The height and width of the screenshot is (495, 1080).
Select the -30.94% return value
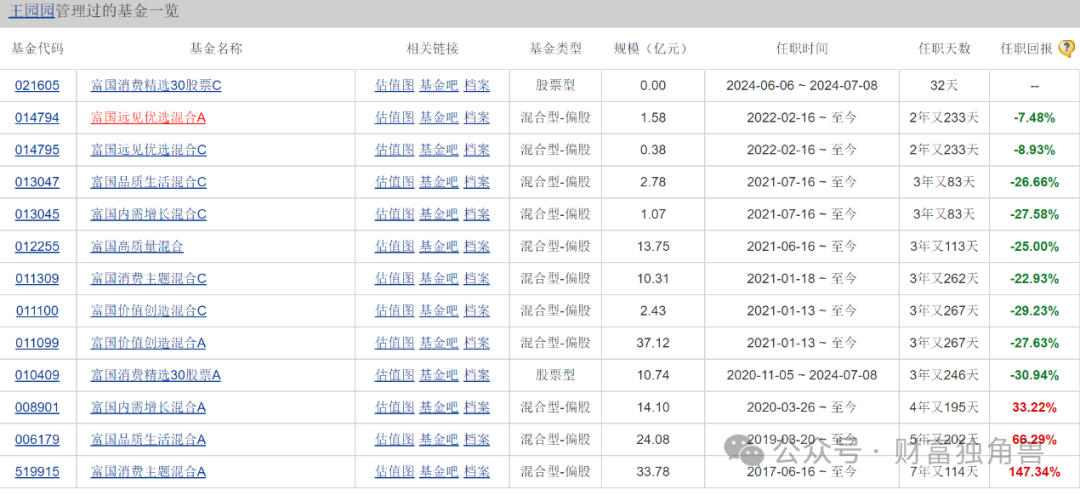pyautogui.click(x=1035, y=375)
